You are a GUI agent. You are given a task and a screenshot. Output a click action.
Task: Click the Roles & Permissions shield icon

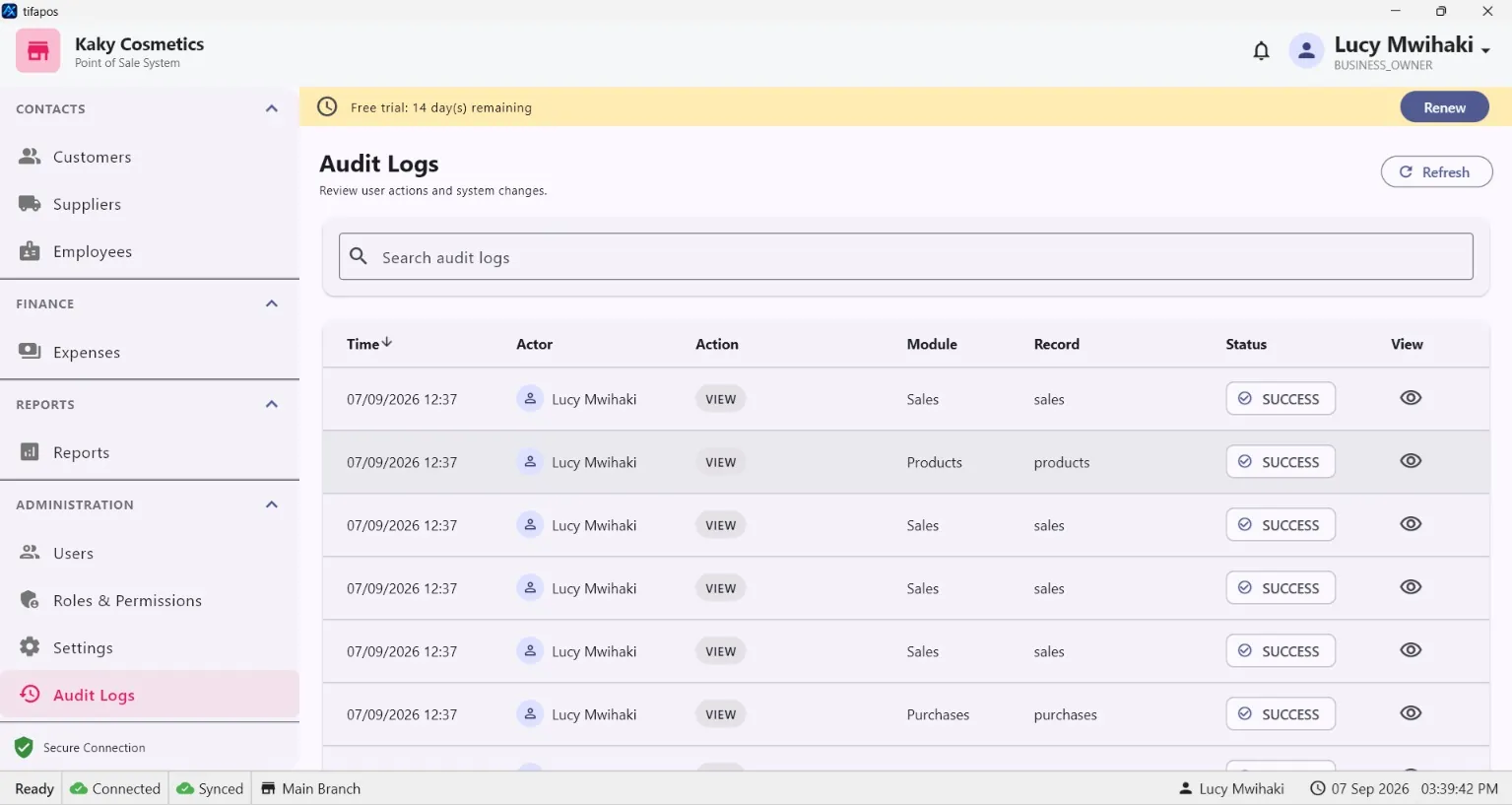pyautogui.click(x=31, y=600)
